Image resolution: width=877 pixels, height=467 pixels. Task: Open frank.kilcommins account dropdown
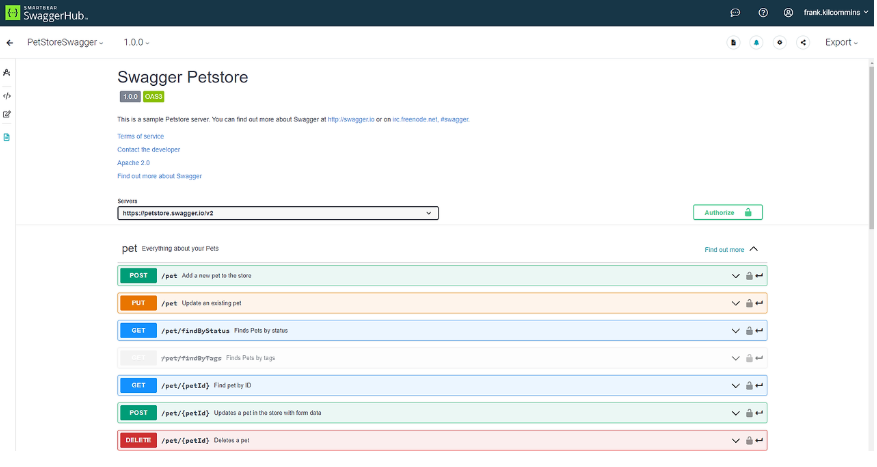point(836,12)
